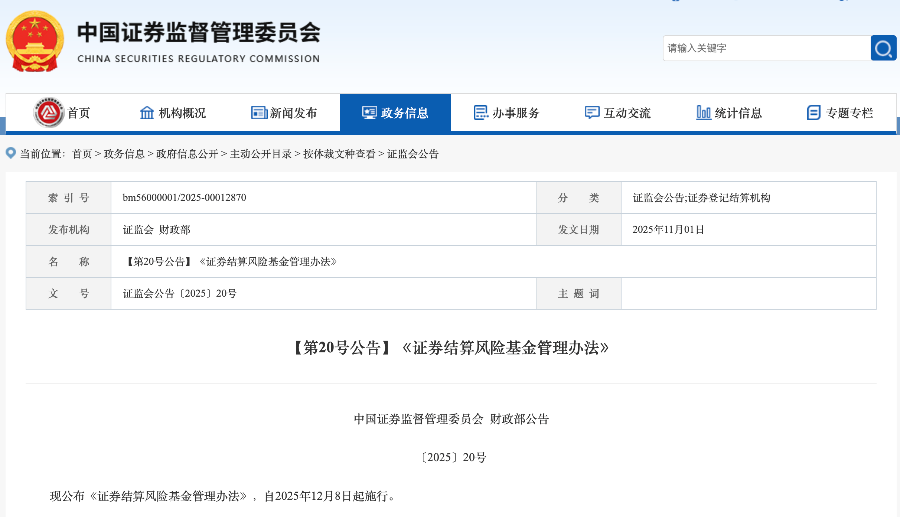Screen dimensions: 900x517
Task: Click the 首页 emblem icon in navigation
Action: 49,113
